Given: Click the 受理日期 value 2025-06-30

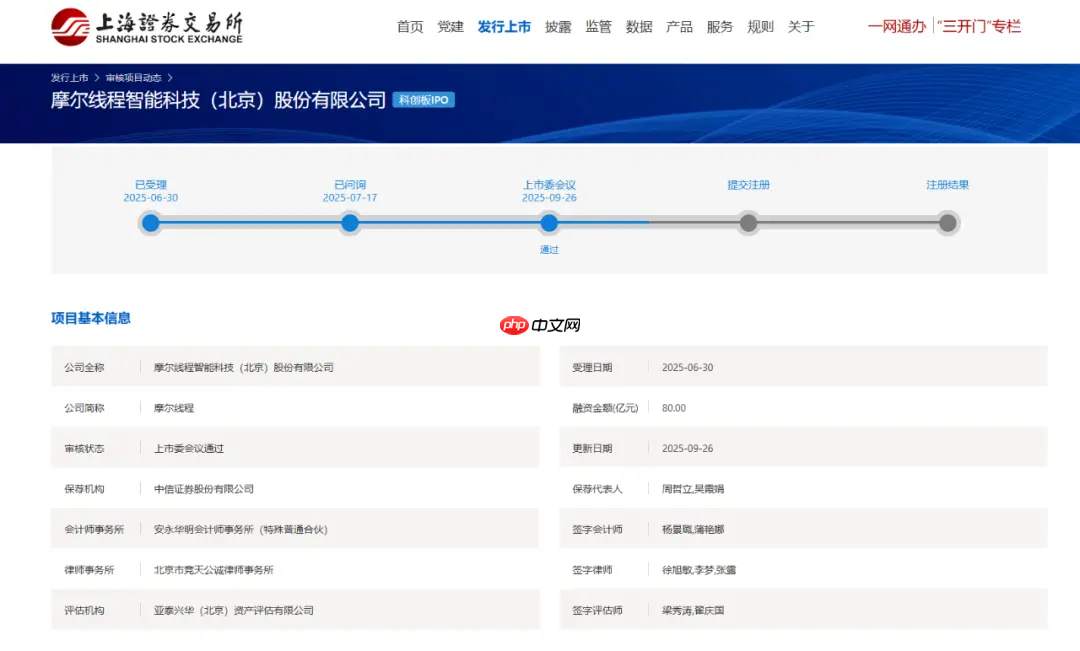Looking at the screenshot, I should pyautogui.click(x=687, y=368).
